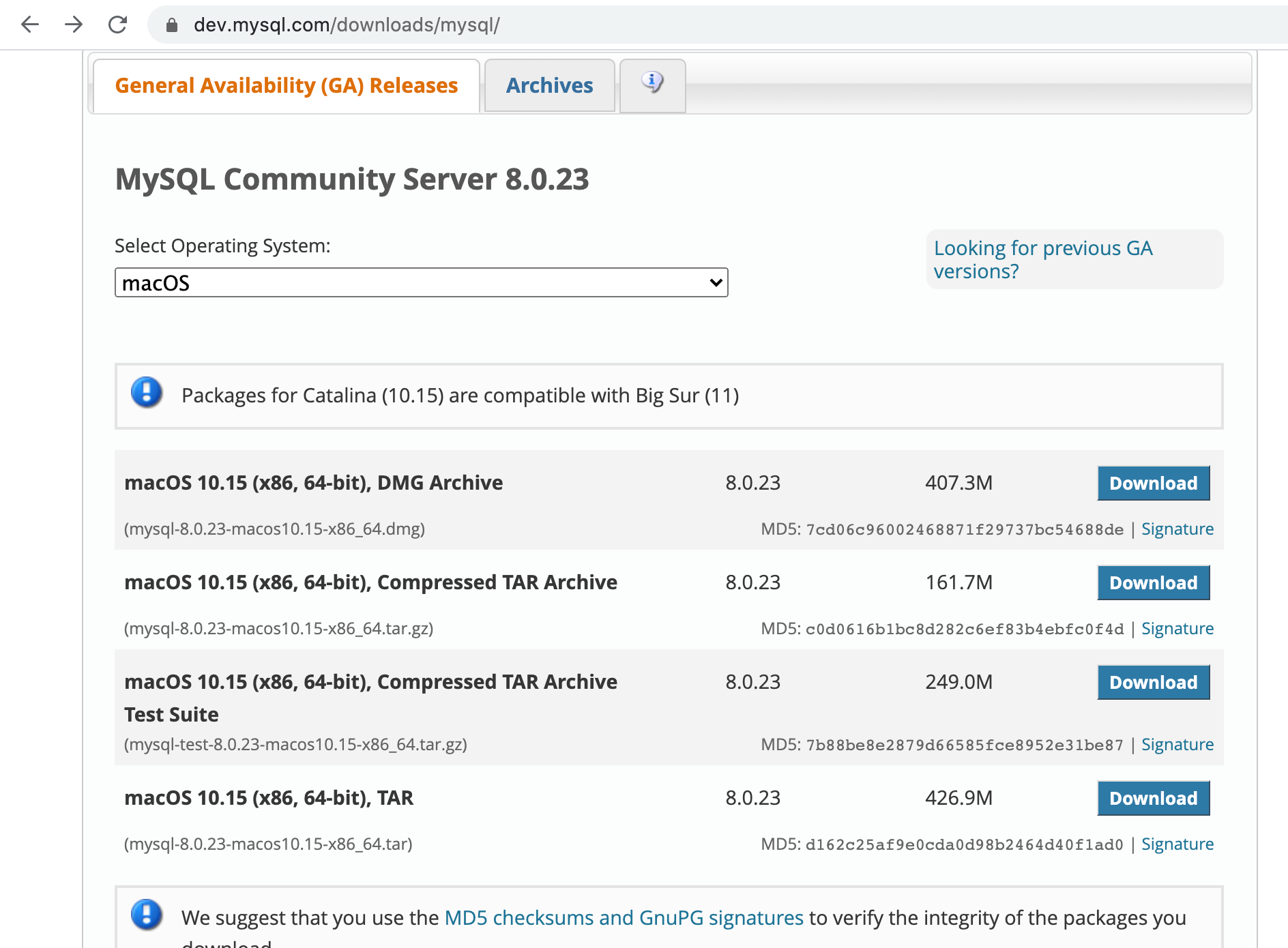This screenshot has width=1288, height=948.
Task: Open Signature link for mysql-8.0.23-macos10.15-x86_64.tar.gz
Action: pyautogui.click(x=1177, y=629)
